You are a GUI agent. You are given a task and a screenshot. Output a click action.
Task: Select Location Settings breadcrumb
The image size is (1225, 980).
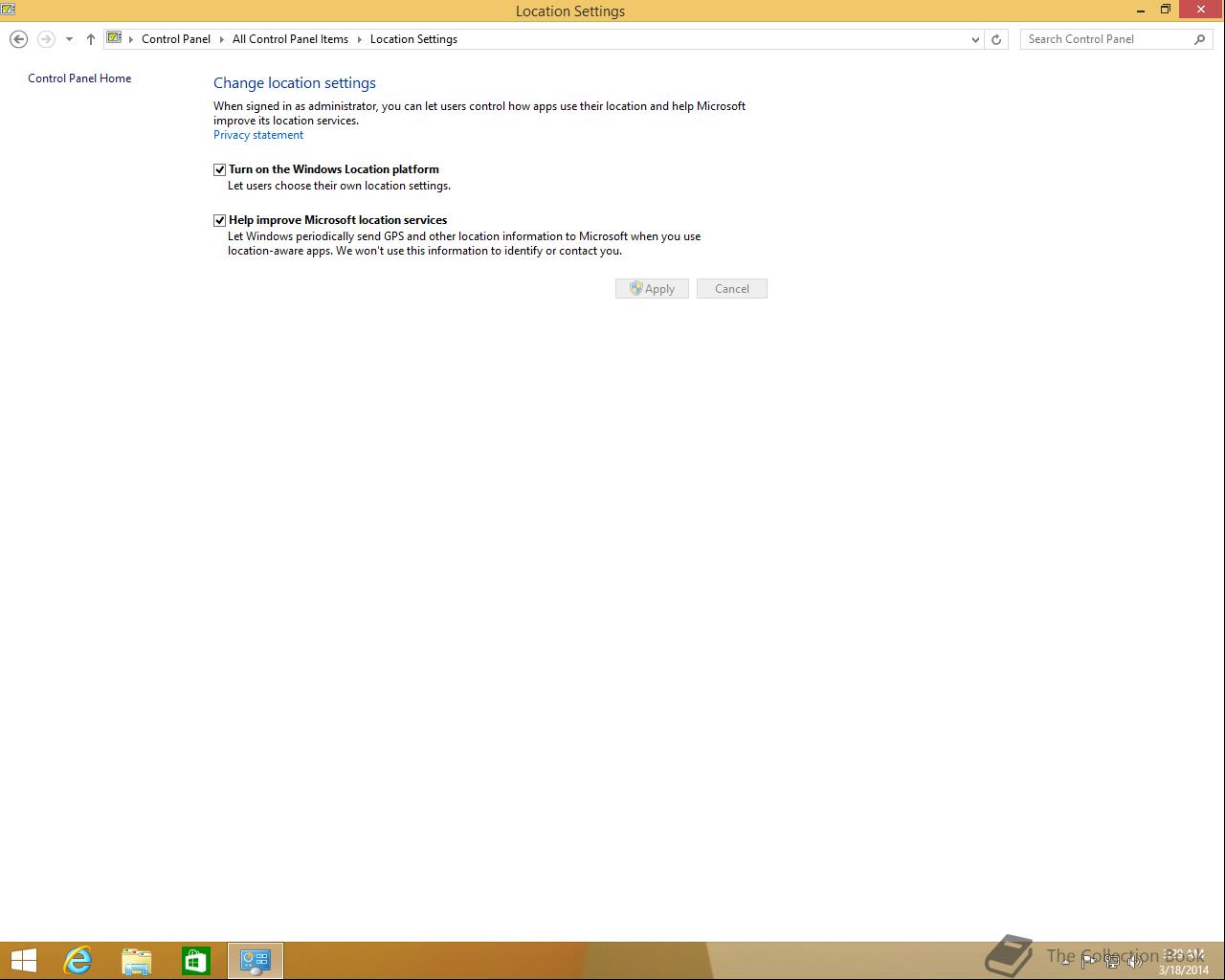pos(413,39)
